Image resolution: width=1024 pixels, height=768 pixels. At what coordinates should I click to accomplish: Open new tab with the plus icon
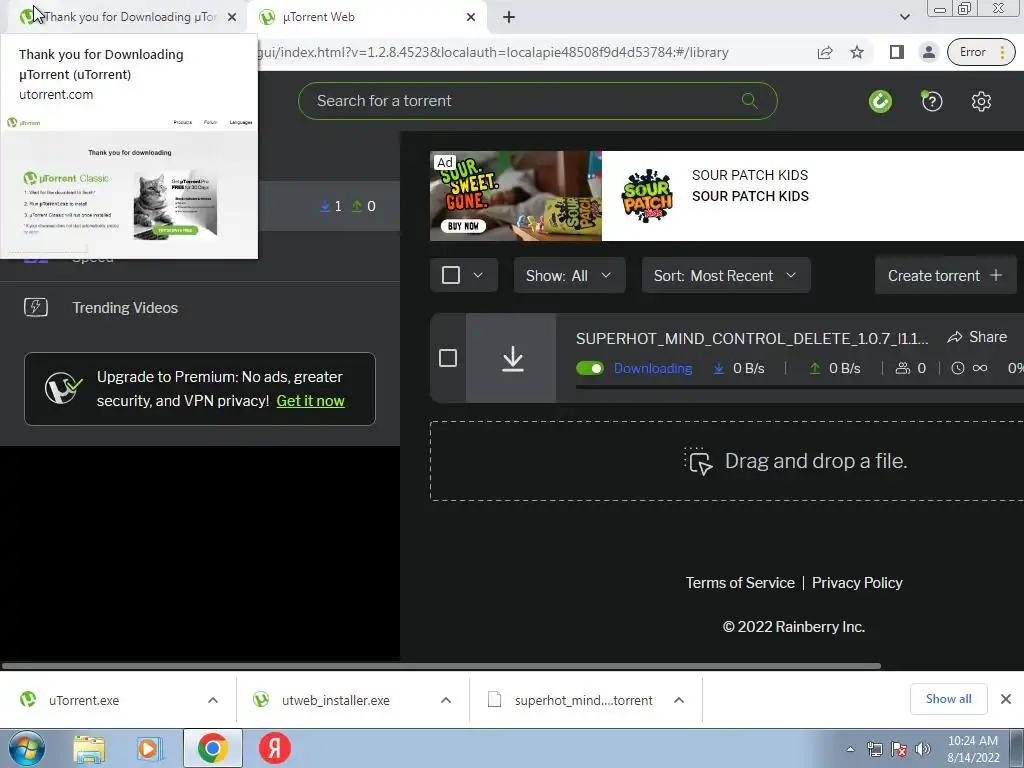click(509, 18)
